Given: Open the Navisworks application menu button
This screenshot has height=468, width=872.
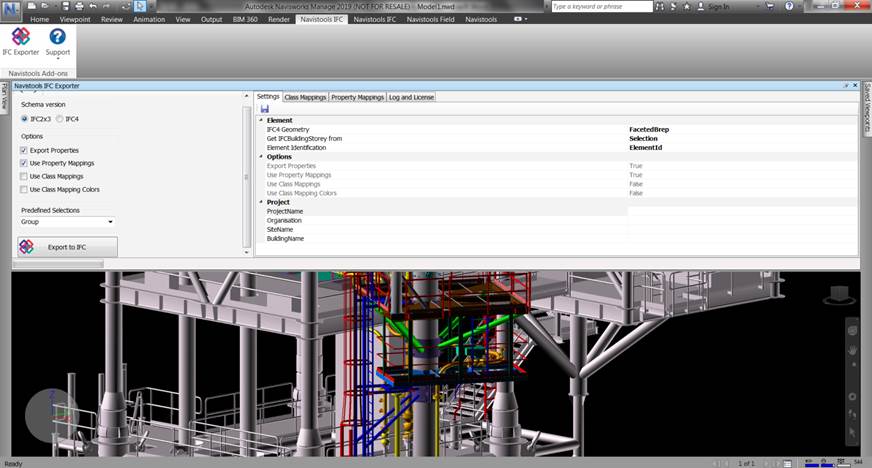Looking at the screenshot, I should coord(11,9).
